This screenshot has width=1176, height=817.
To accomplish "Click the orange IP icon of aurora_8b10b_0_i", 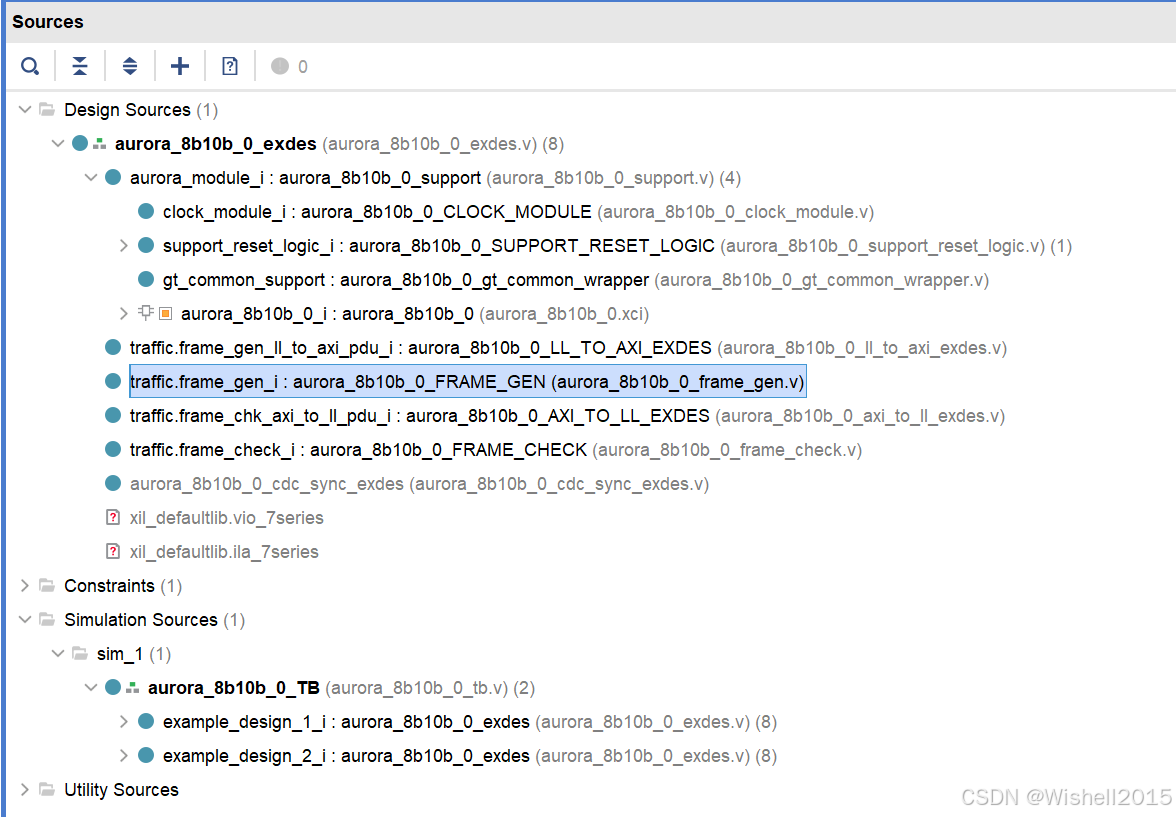I will click(166, 314).
